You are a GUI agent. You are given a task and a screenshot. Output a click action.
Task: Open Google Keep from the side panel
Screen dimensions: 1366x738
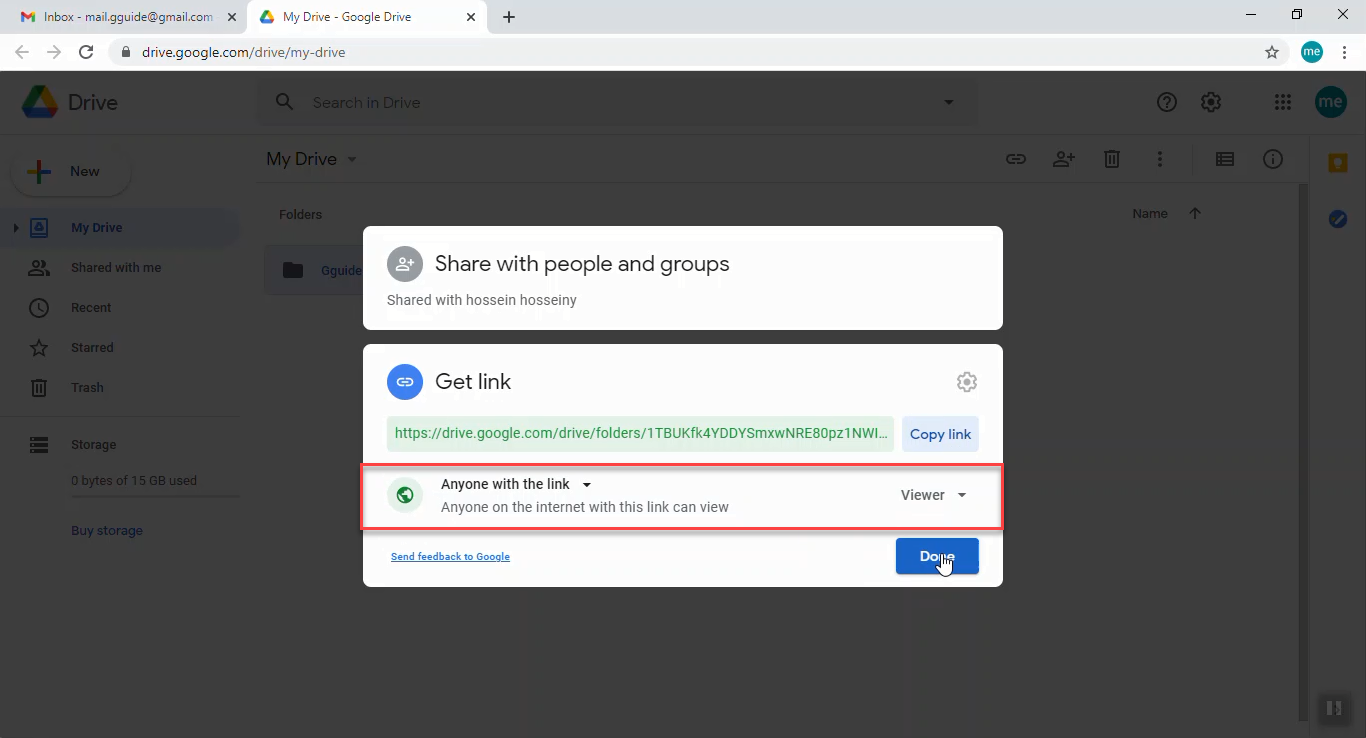[x=1337, y=160]
